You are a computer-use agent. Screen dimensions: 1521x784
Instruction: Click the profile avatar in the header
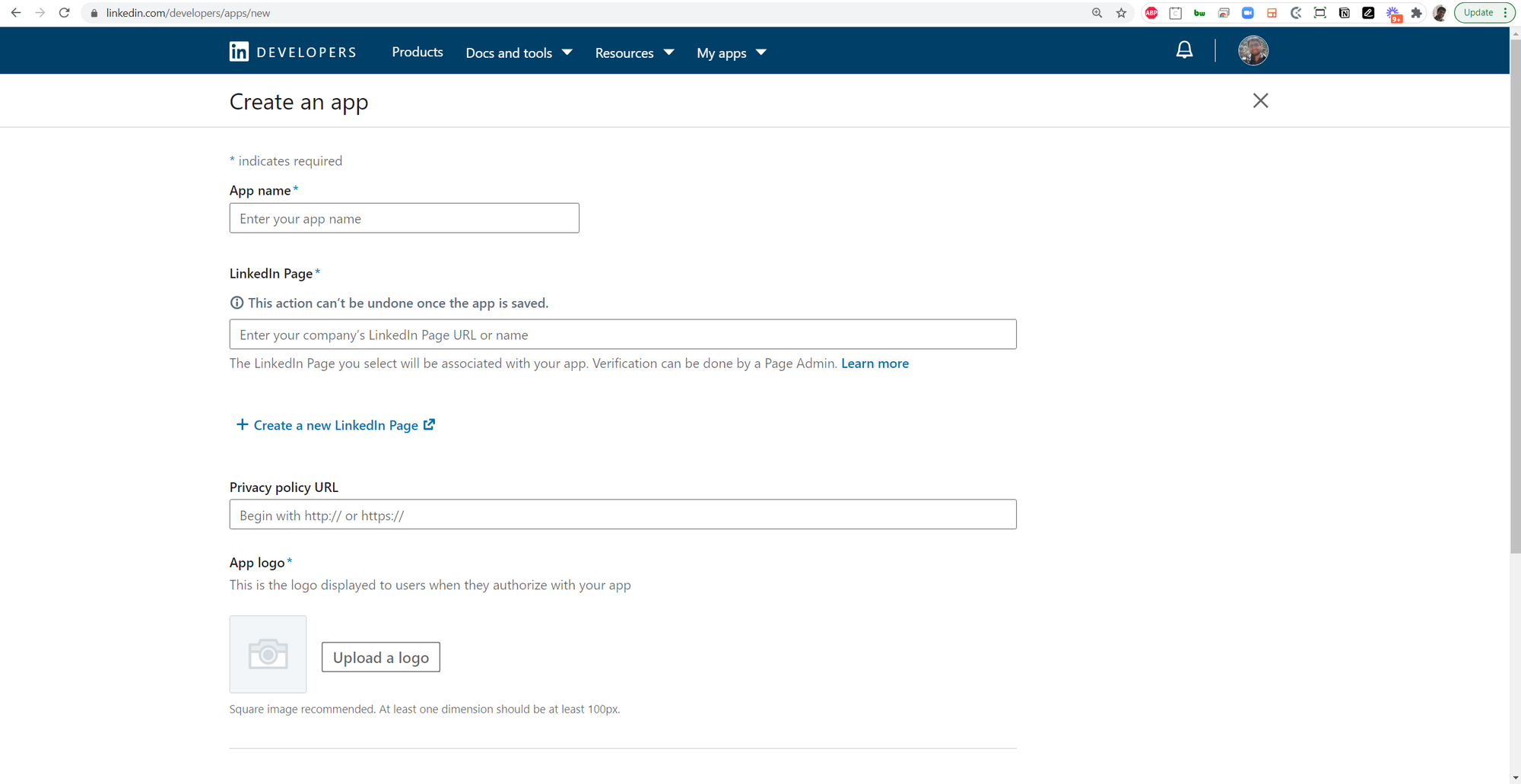coord(1253,51)
